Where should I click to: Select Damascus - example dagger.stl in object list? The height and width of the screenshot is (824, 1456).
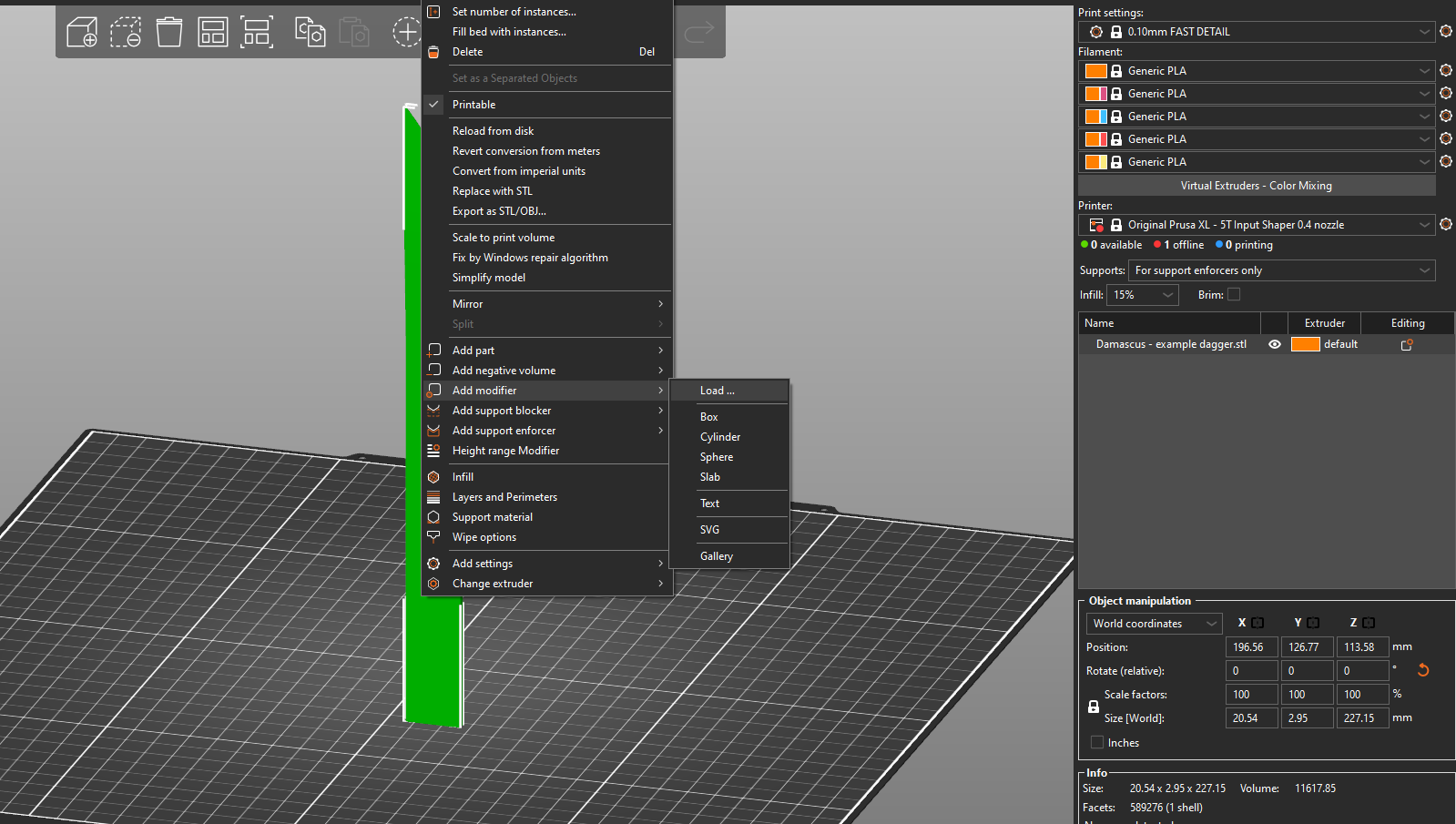click(x=1171, y=344)
